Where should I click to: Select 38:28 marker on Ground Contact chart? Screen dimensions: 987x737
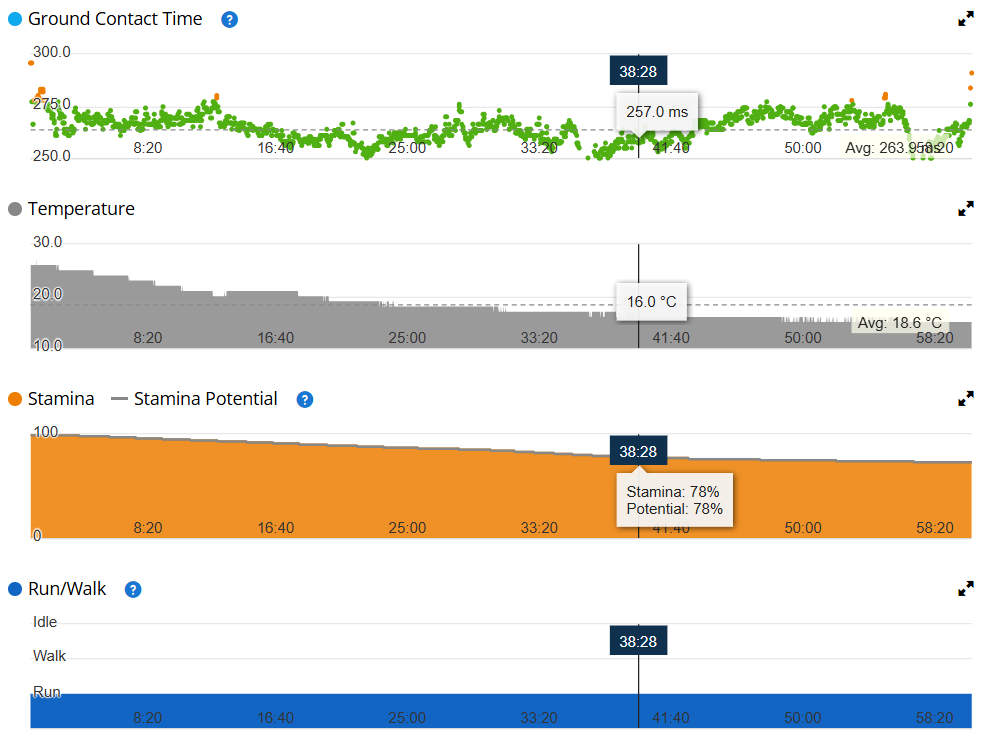click(638, 70)
